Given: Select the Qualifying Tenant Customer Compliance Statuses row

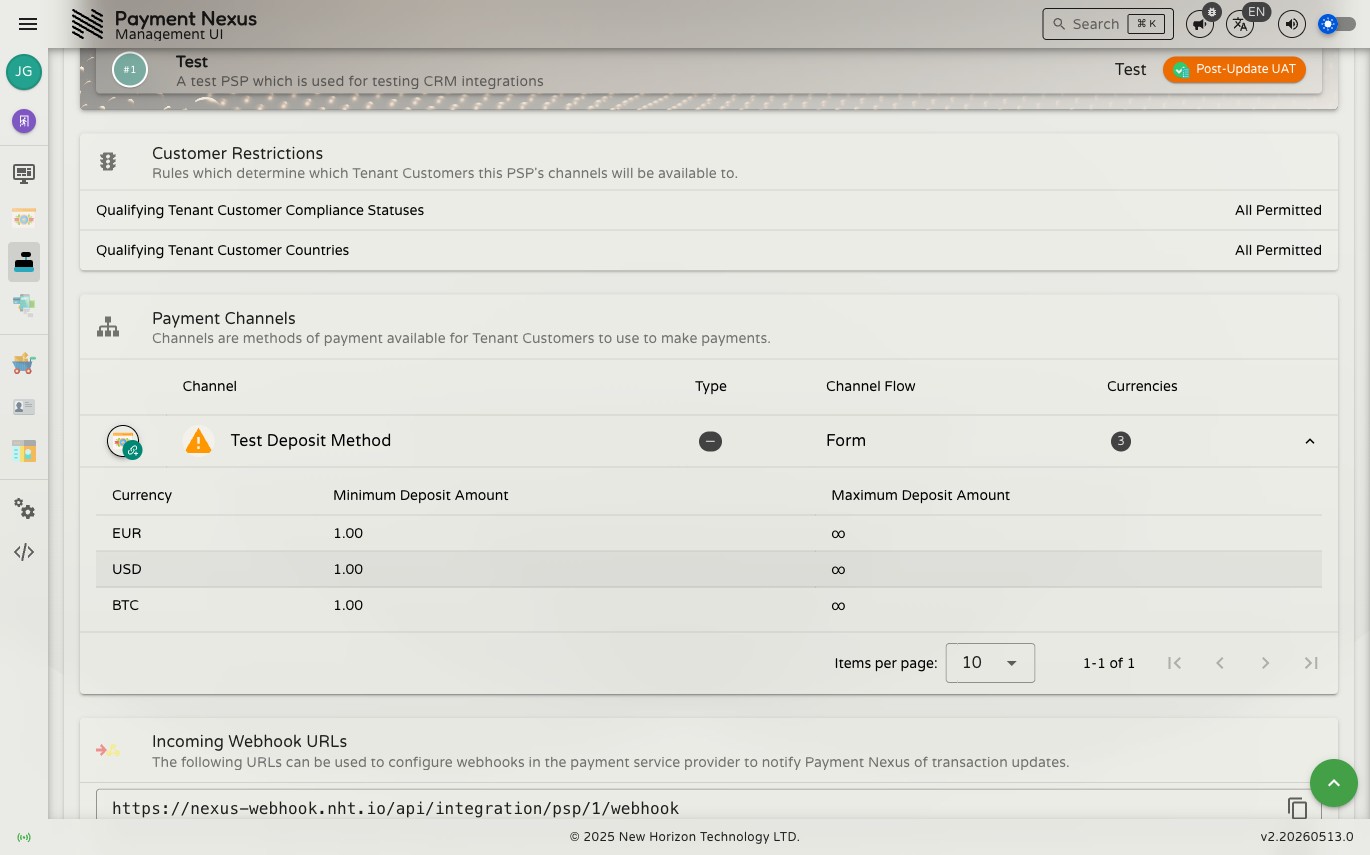Looking at the screenshot, I should 709,210.
